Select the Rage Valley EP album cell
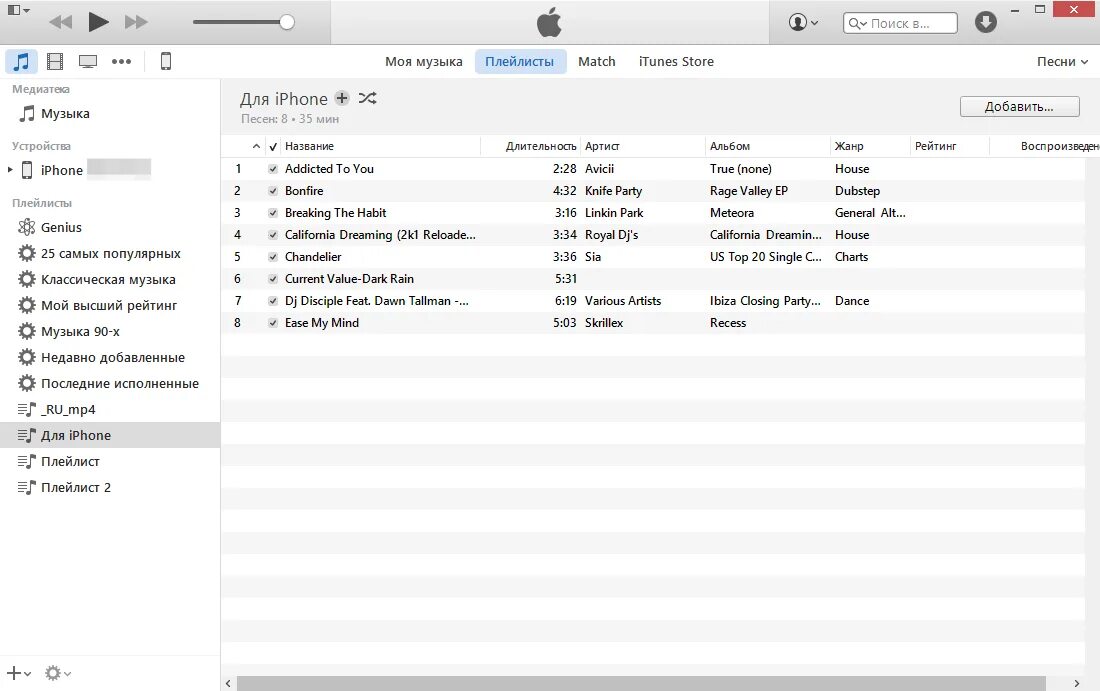This screenshot has height=691, width=1100. click(x=749, y=191)
